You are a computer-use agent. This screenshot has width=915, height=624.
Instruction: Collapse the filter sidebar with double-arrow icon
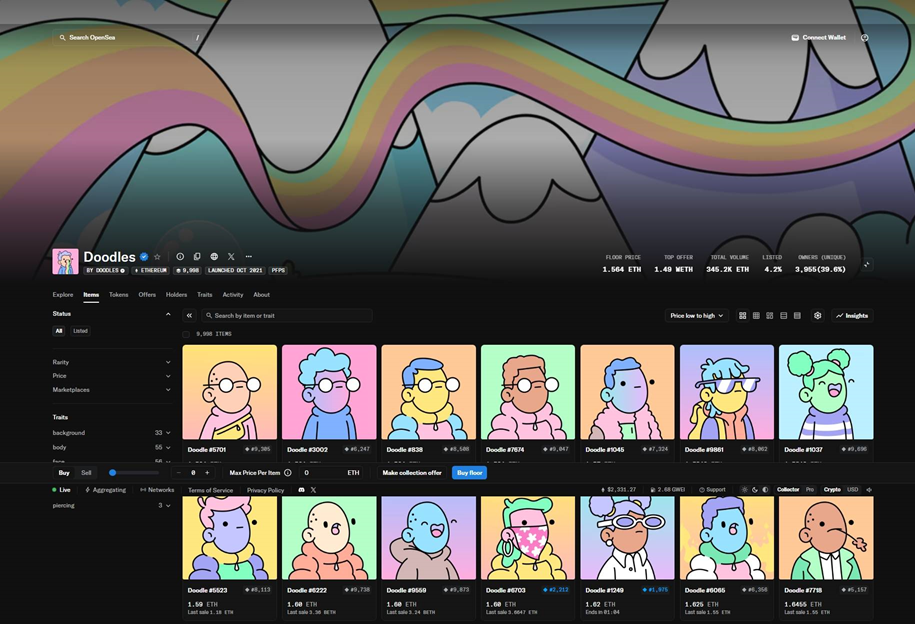tap(189, 316)
